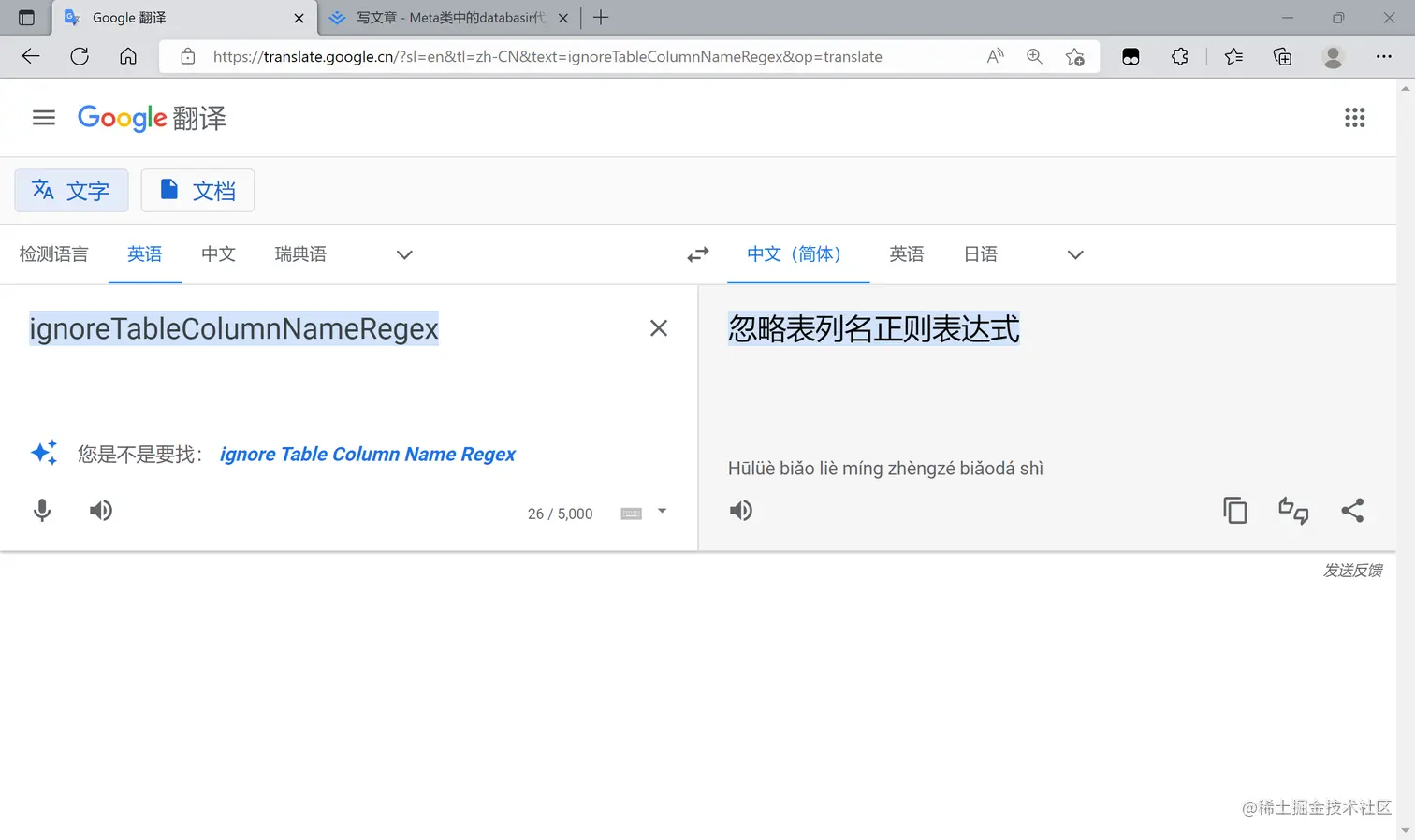
Task: Swap source and target languages
Action: [698, 254]
